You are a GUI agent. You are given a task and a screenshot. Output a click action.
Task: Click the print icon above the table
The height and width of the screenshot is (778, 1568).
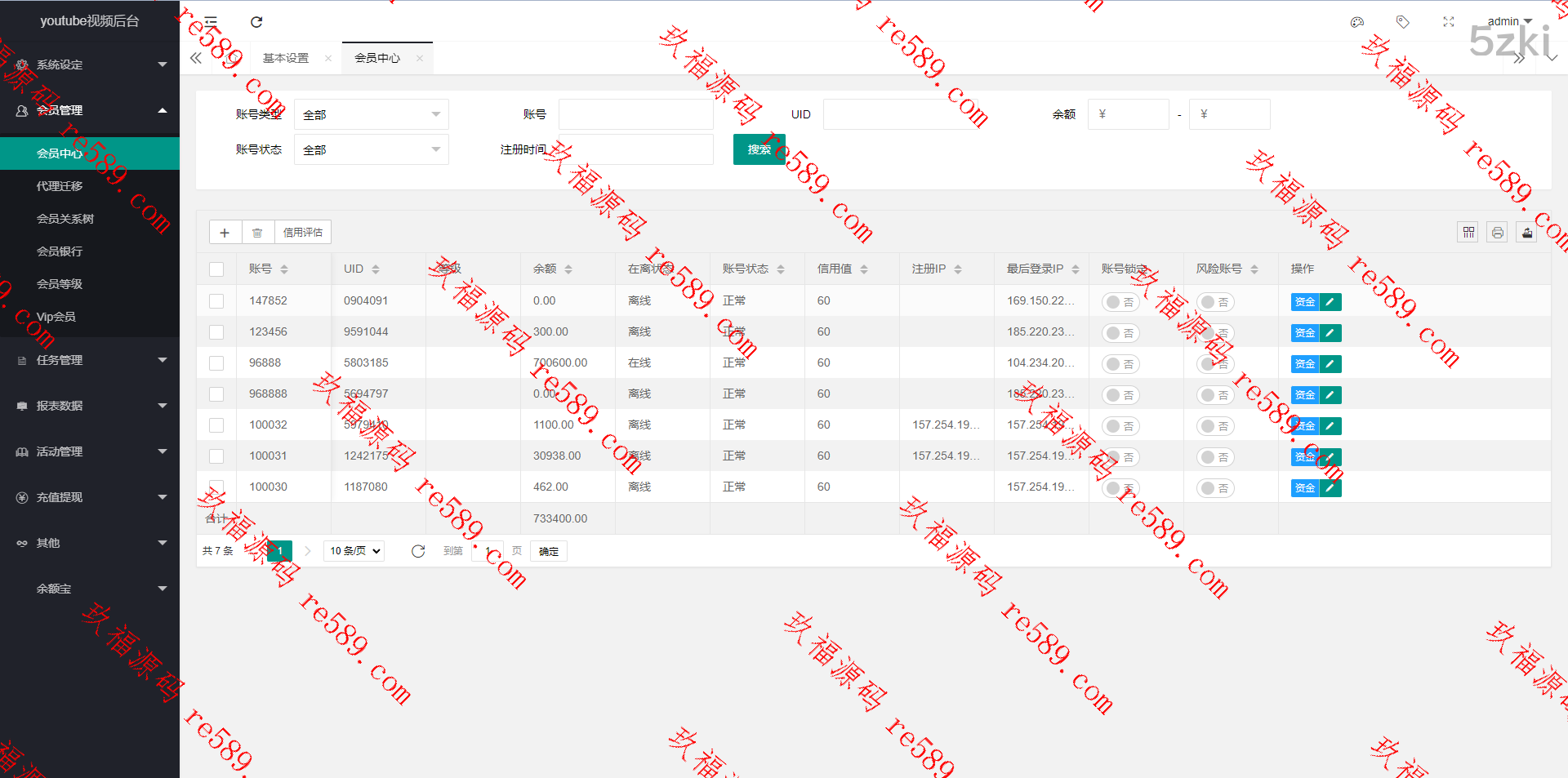(x=1497, y=233)
